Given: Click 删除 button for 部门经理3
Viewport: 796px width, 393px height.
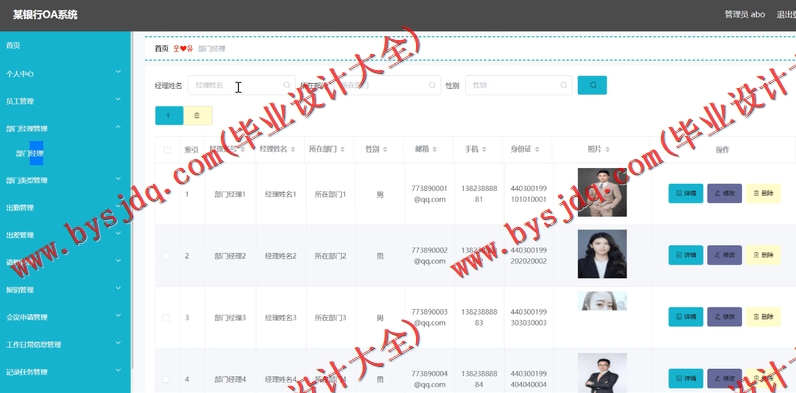Looking at the screenshot, I should tap(763, 317).
